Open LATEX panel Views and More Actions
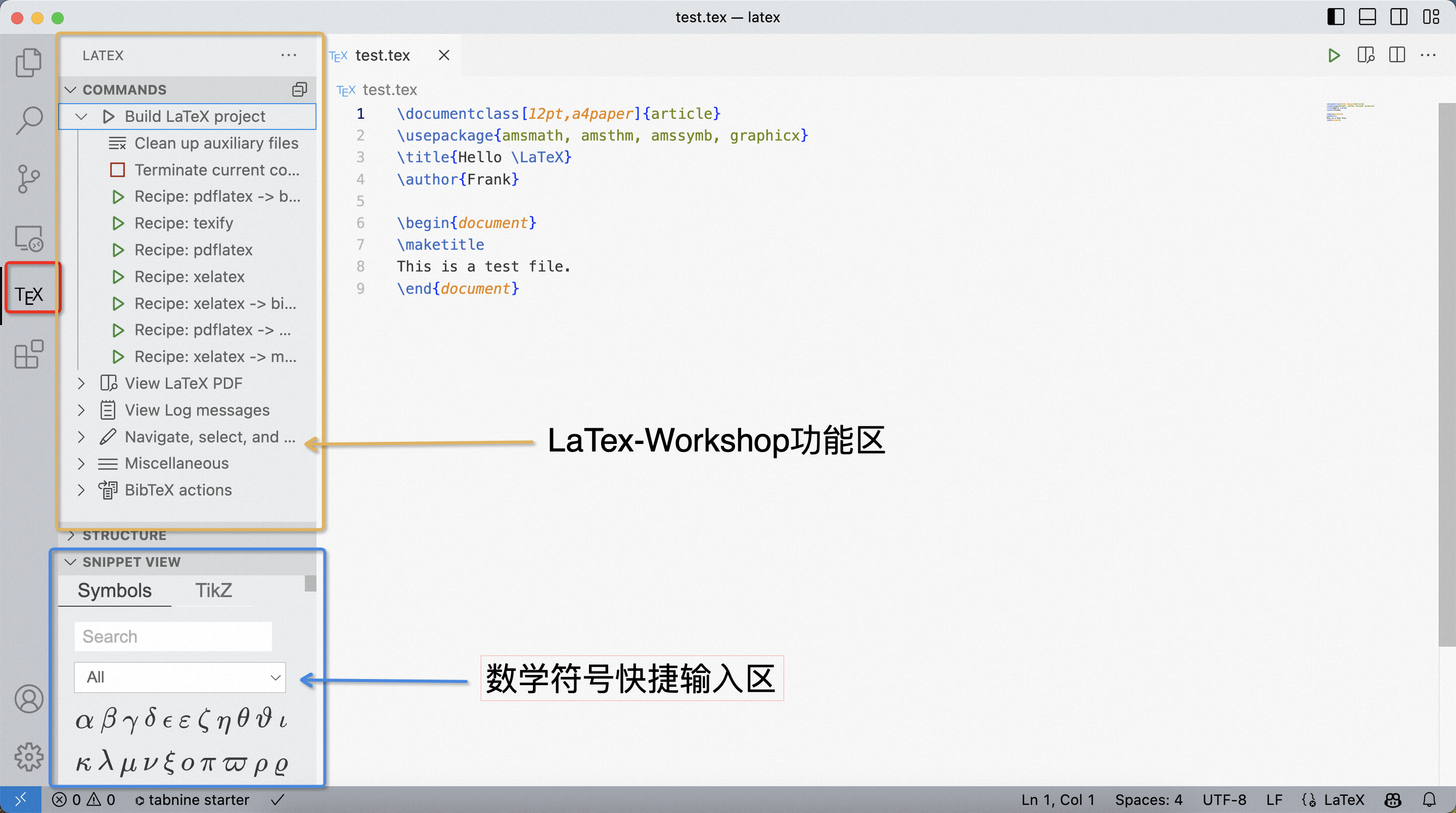The image size is (1456, 813). tap(289, 56)
